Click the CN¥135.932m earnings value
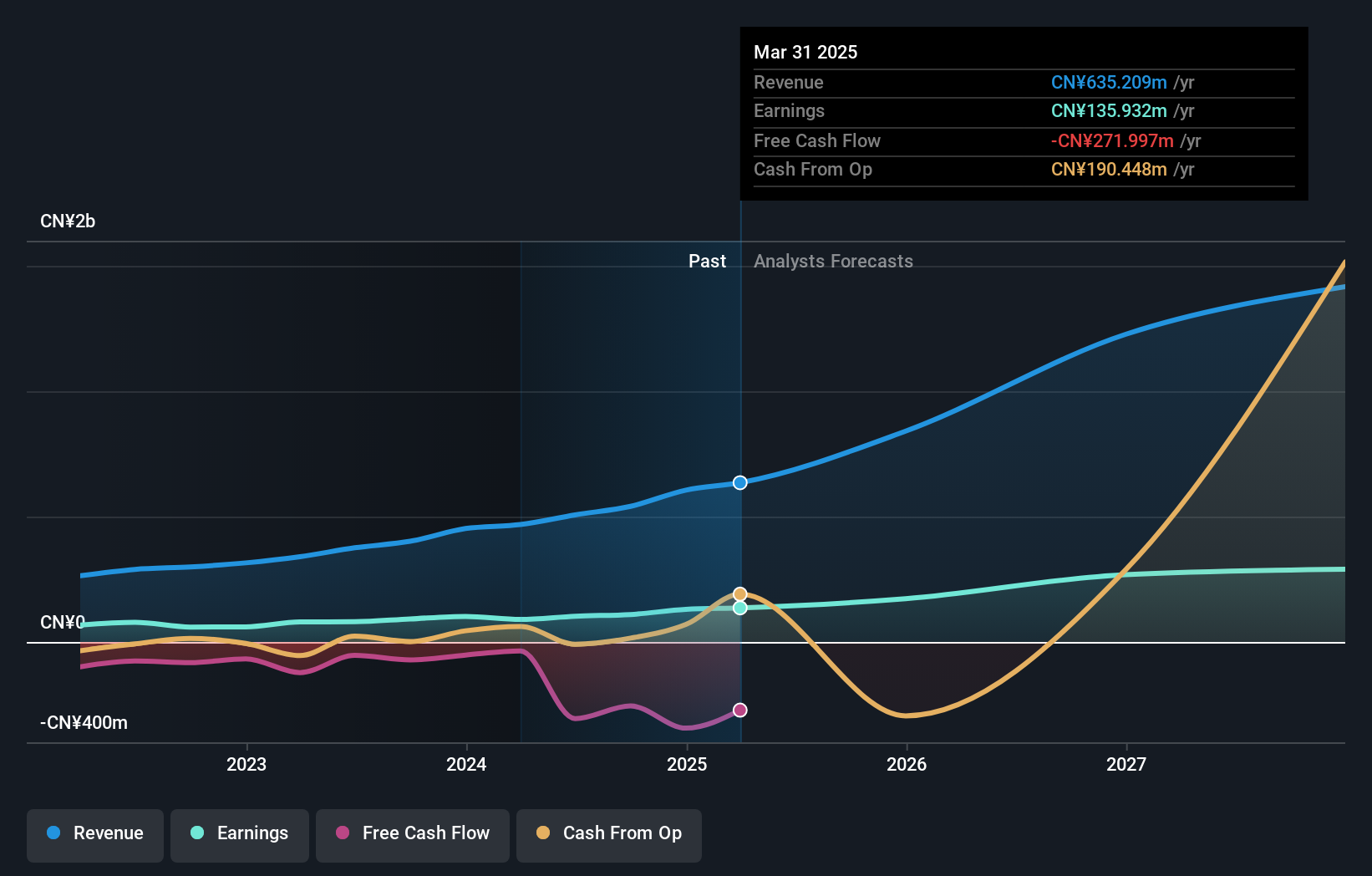This screenshot has height=876, width=1372. click(1109, 111)
